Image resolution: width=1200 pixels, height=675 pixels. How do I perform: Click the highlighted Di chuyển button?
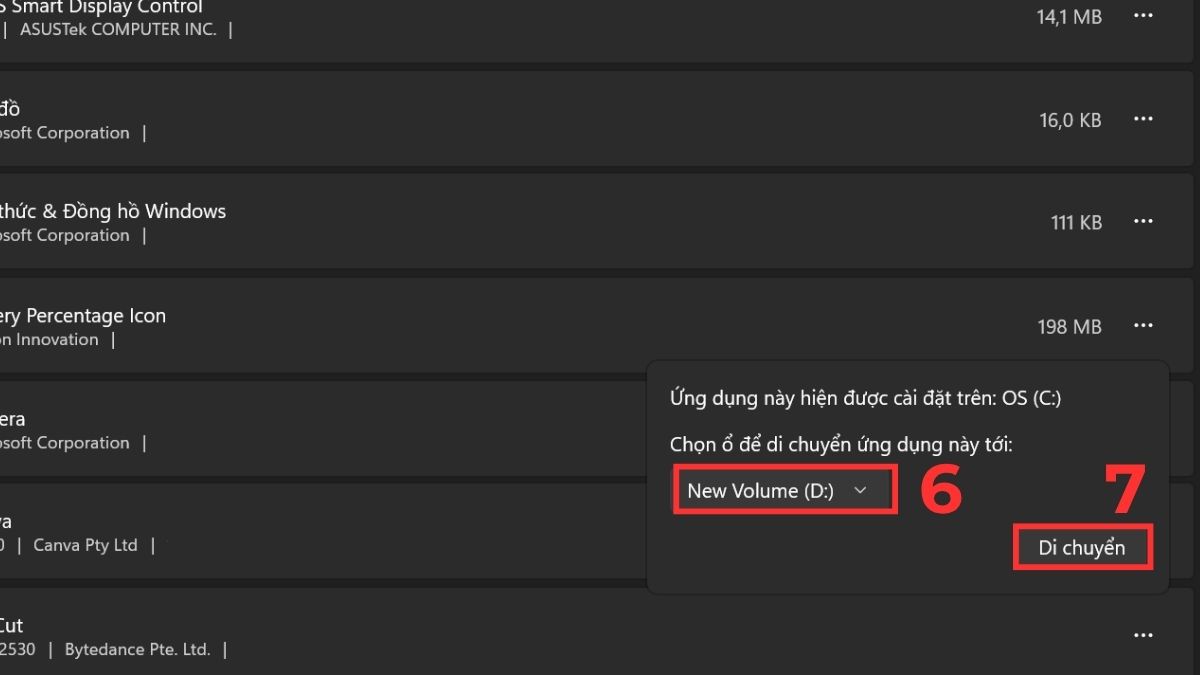(1083, 547)
